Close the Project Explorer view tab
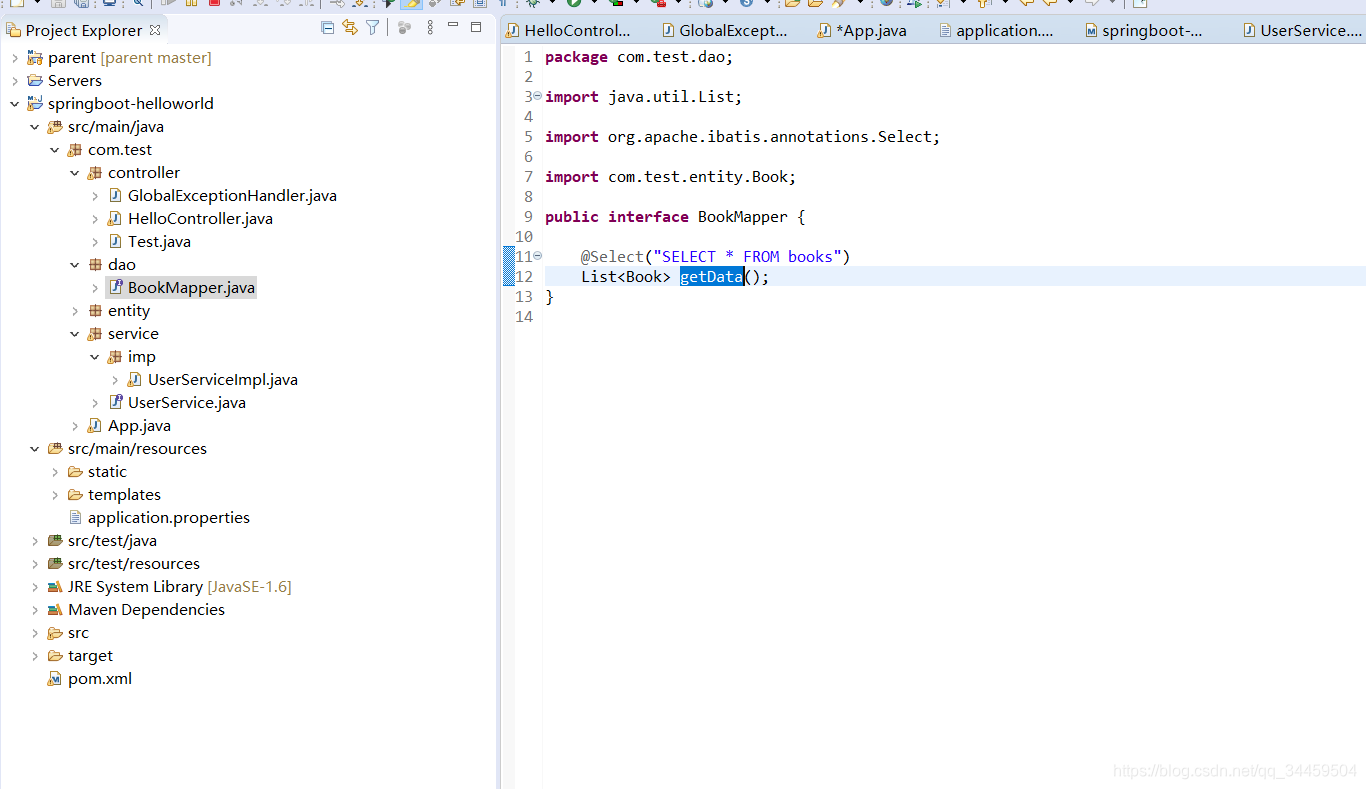Viewport: 1366px width, 789px height. (155, 30)
